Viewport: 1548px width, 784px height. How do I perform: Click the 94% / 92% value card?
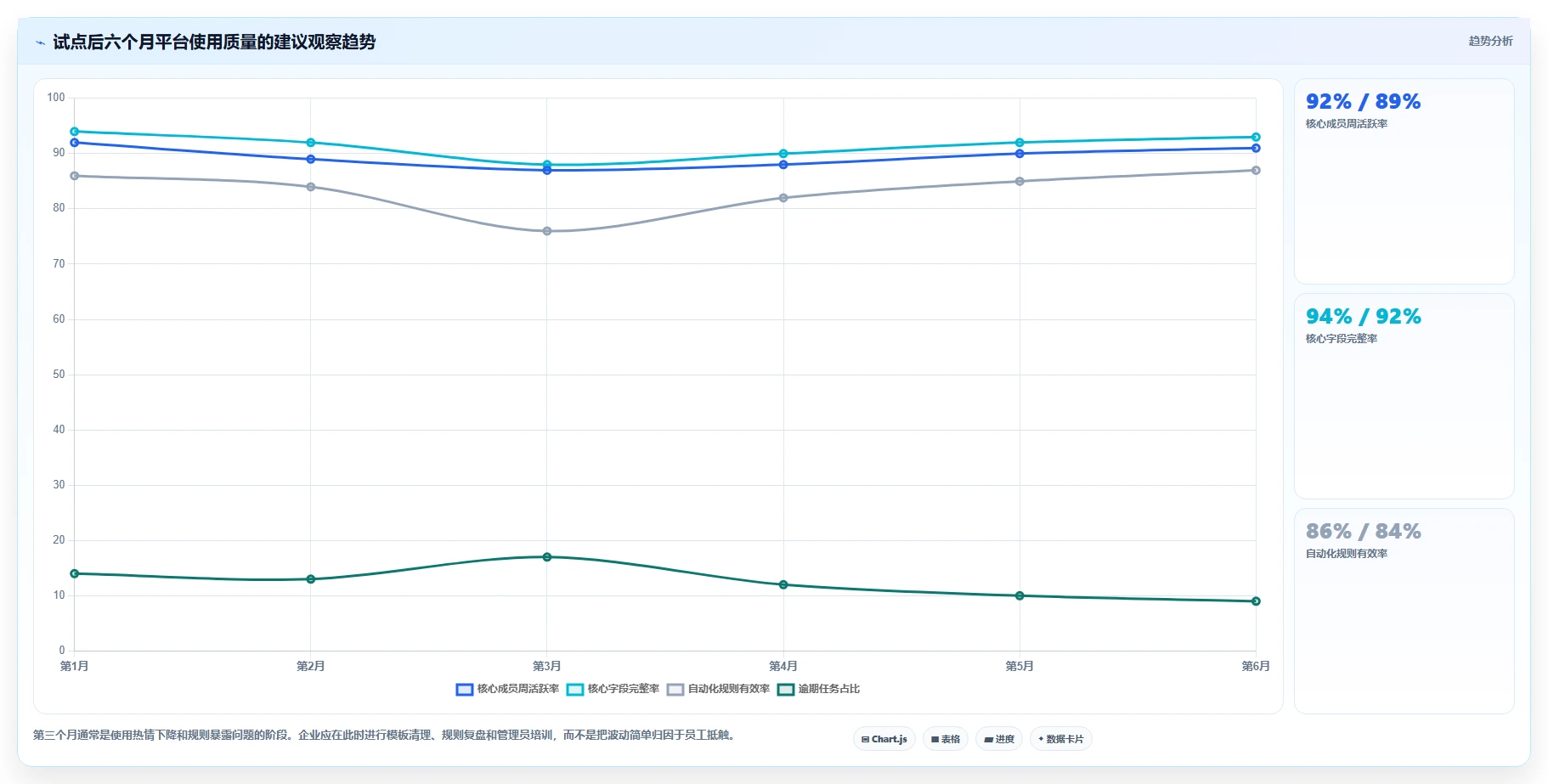point(1404,397)
